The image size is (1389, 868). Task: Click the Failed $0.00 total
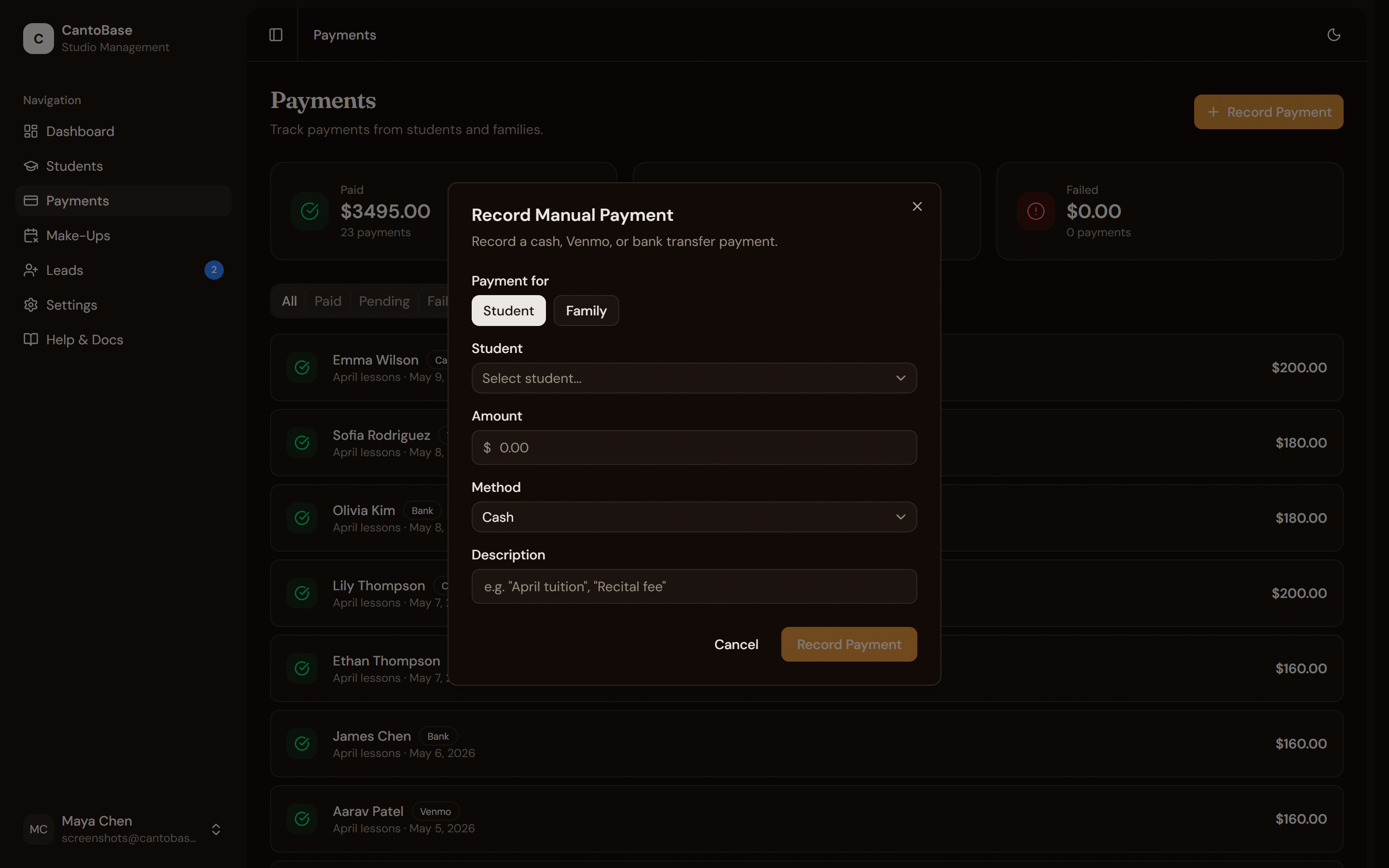click(1093, 211)
